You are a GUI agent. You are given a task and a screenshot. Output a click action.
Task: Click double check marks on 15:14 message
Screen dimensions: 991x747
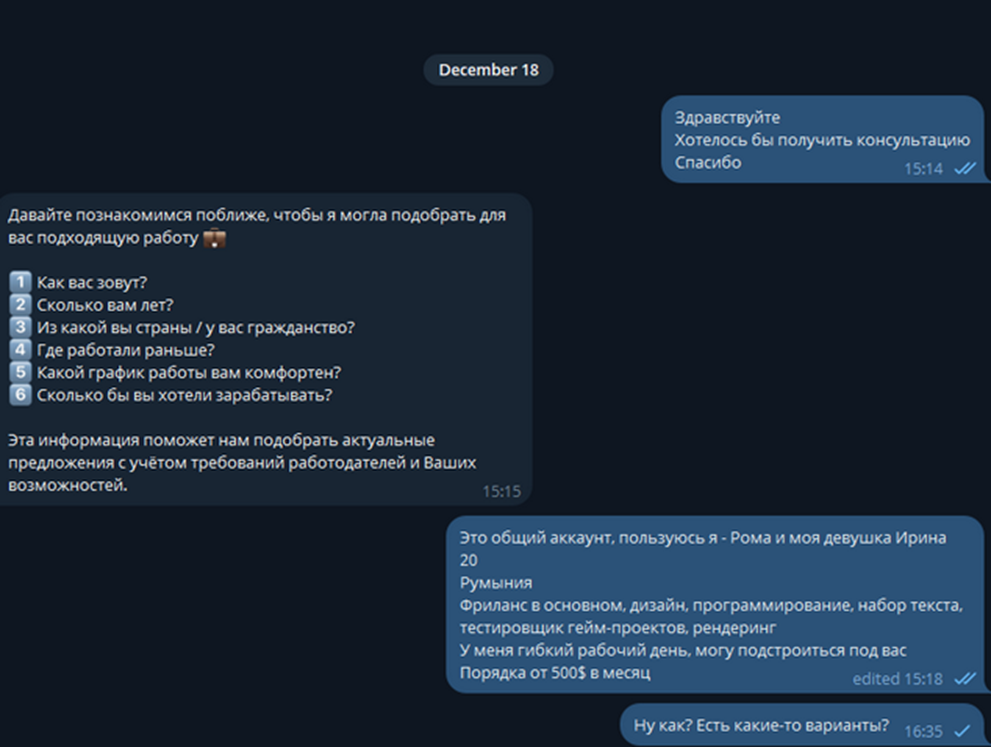964,168
